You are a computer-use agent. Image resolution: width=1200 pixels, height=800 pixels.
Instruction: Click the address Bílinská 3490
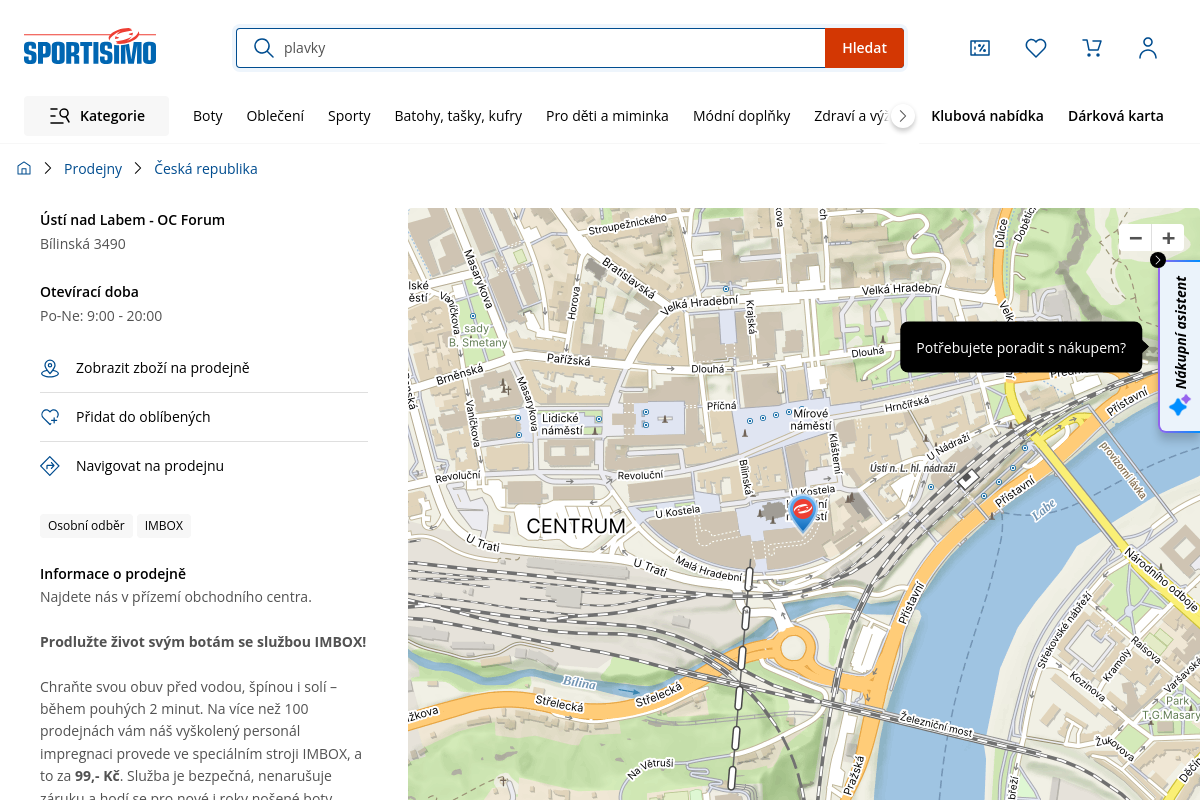tap(83, 243)
